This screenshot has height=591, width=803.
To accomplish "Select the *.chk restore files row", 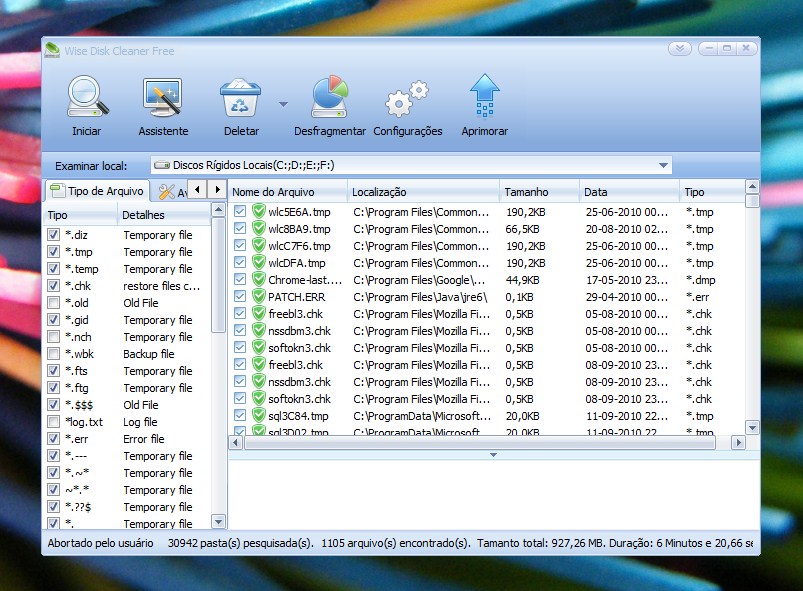I will pyautogui.click(x=128, y=286).
